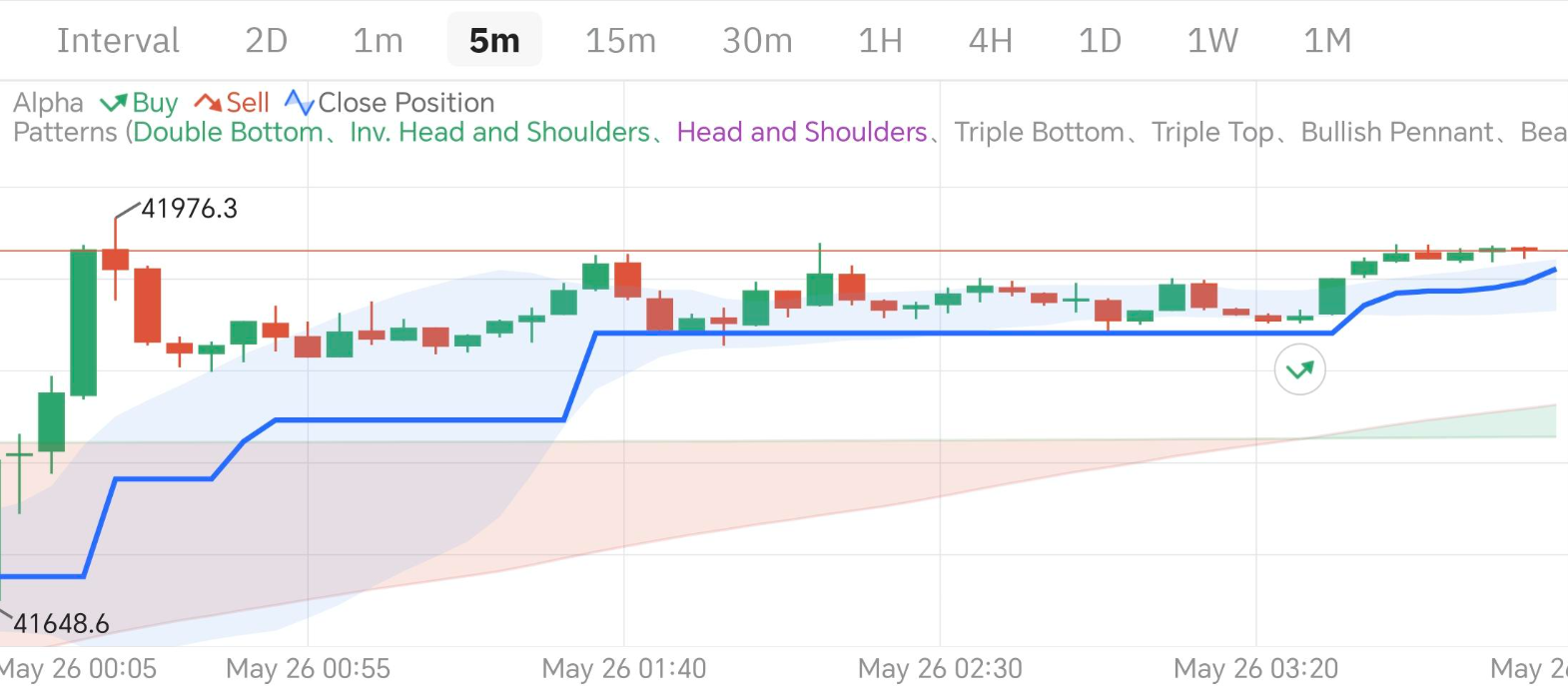Click the red Sell arrow legend icon
Viewport: 1568px width, 687px height.
tap(208, 103)
